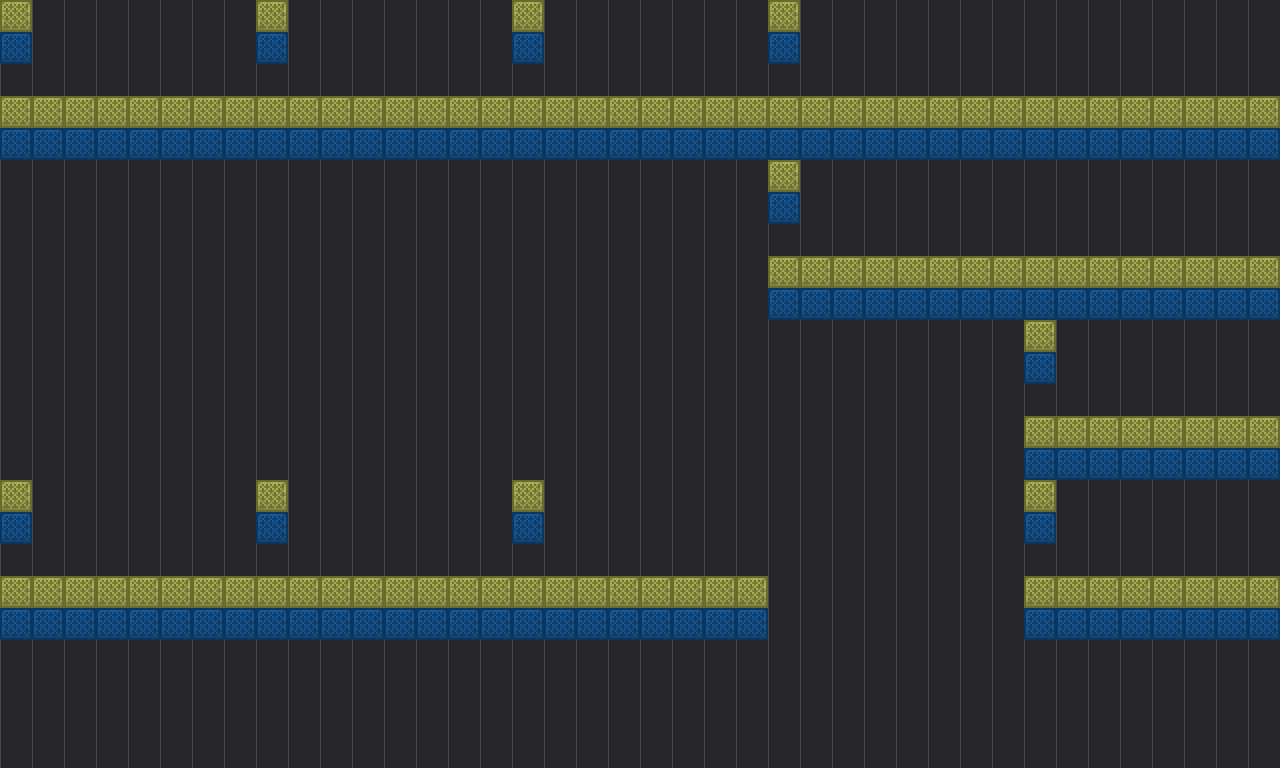Select the last blue block of the bottom-right bar
Screen dimensions: 1280x768
point(1264,624)
